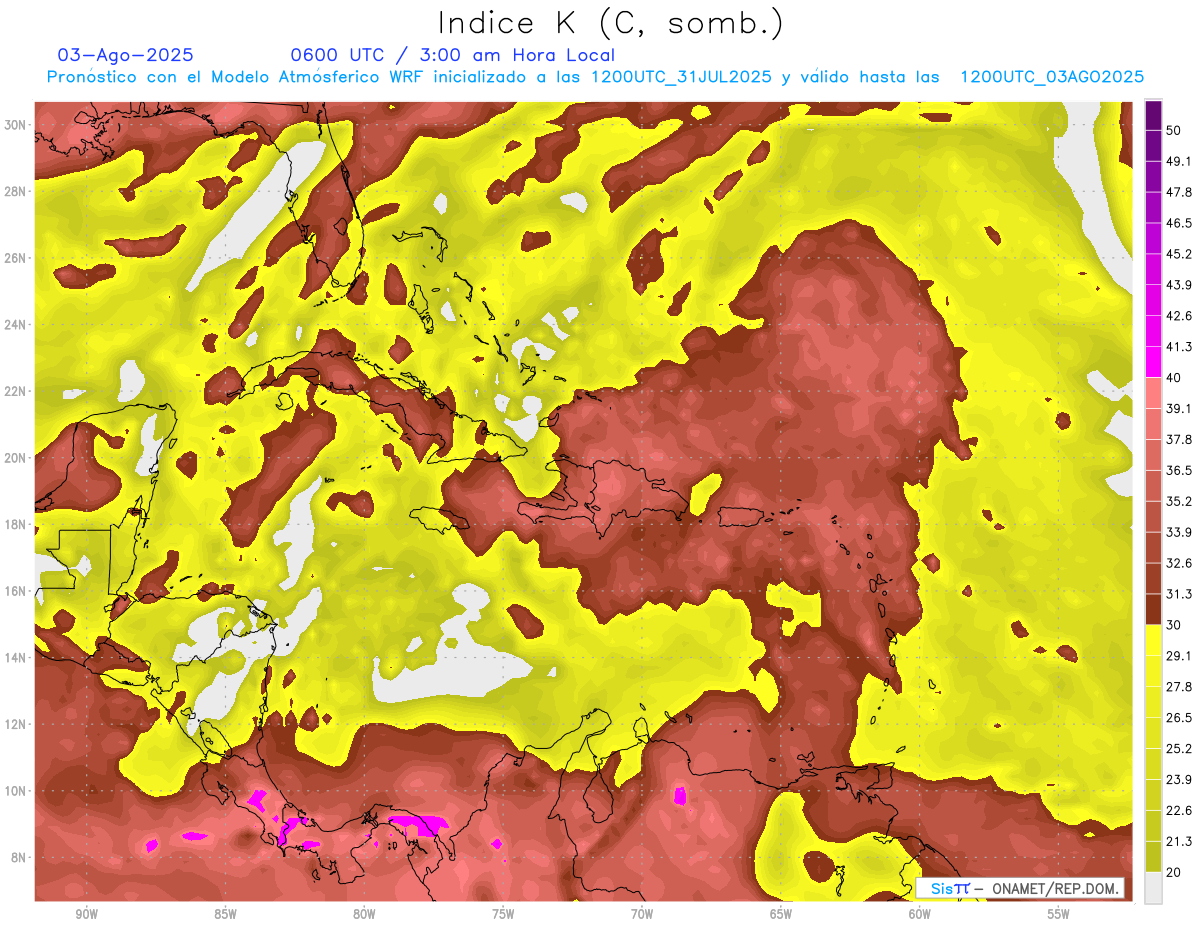This screenshot has height=927, width=1200.
Task: Click the '46.5' value on the color scale
Action: 1178,223
